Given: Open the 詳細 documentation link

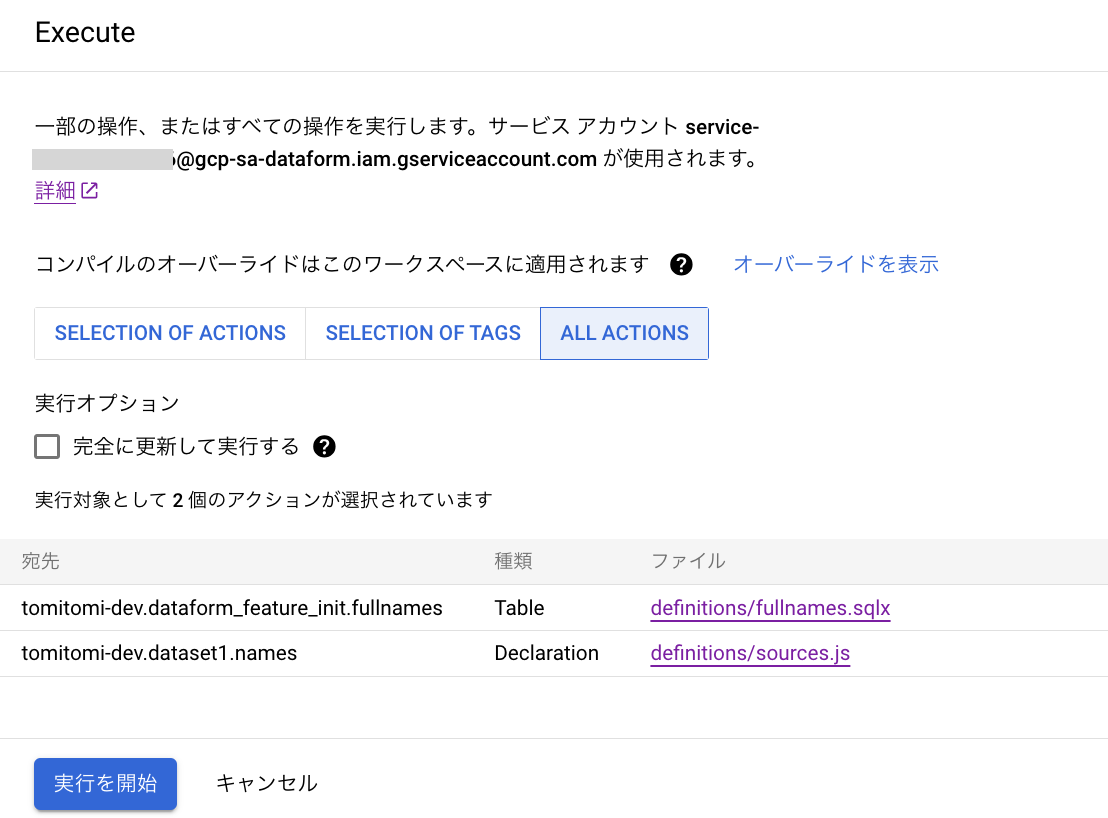Looking at the screenshot, I should (52, 190).
